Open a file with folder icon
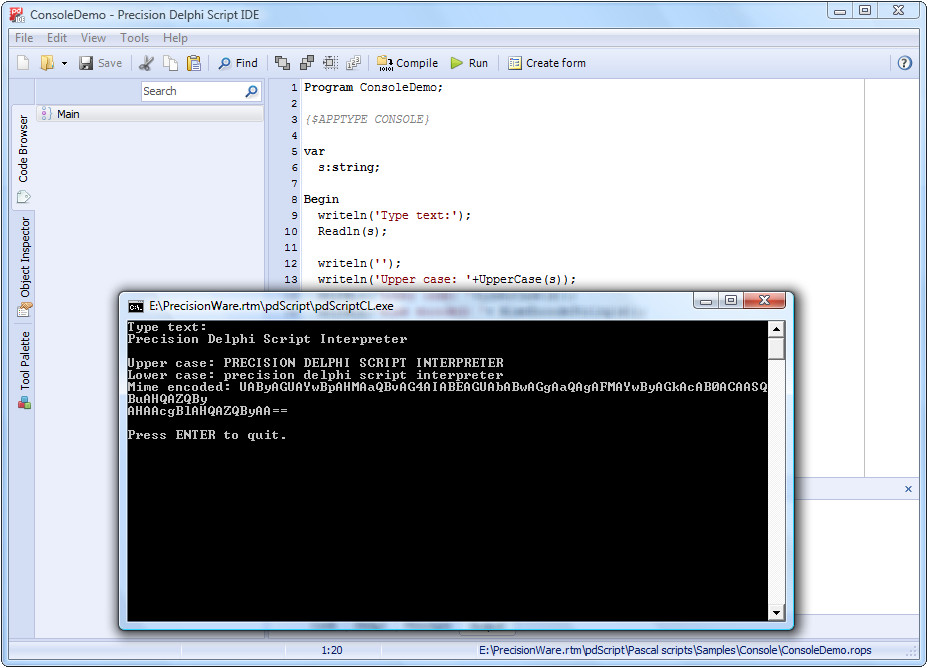 click(47, 63)
